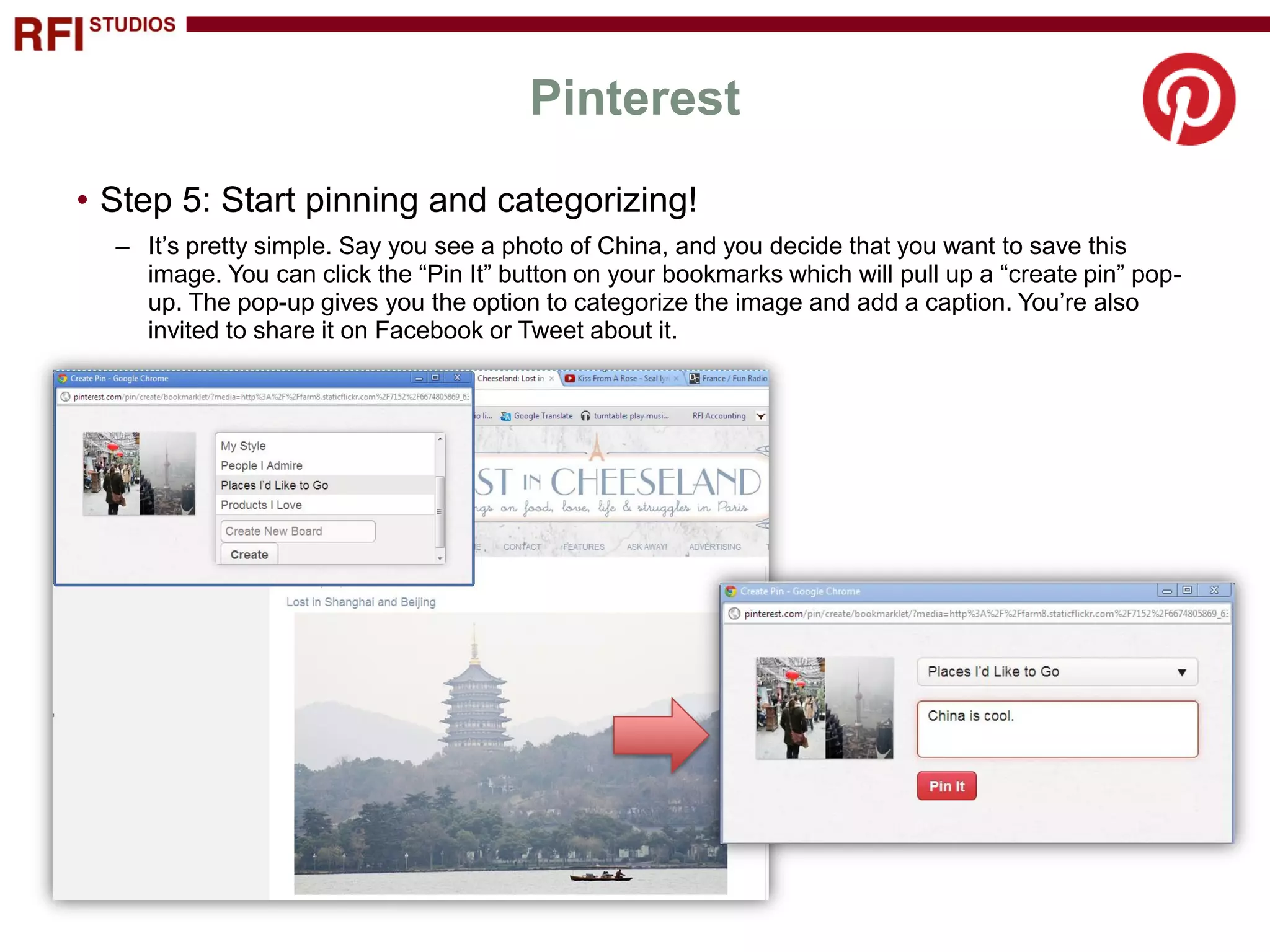Choose Places I'd Like to Go in list
The image size is (1270, 952).
326,485
